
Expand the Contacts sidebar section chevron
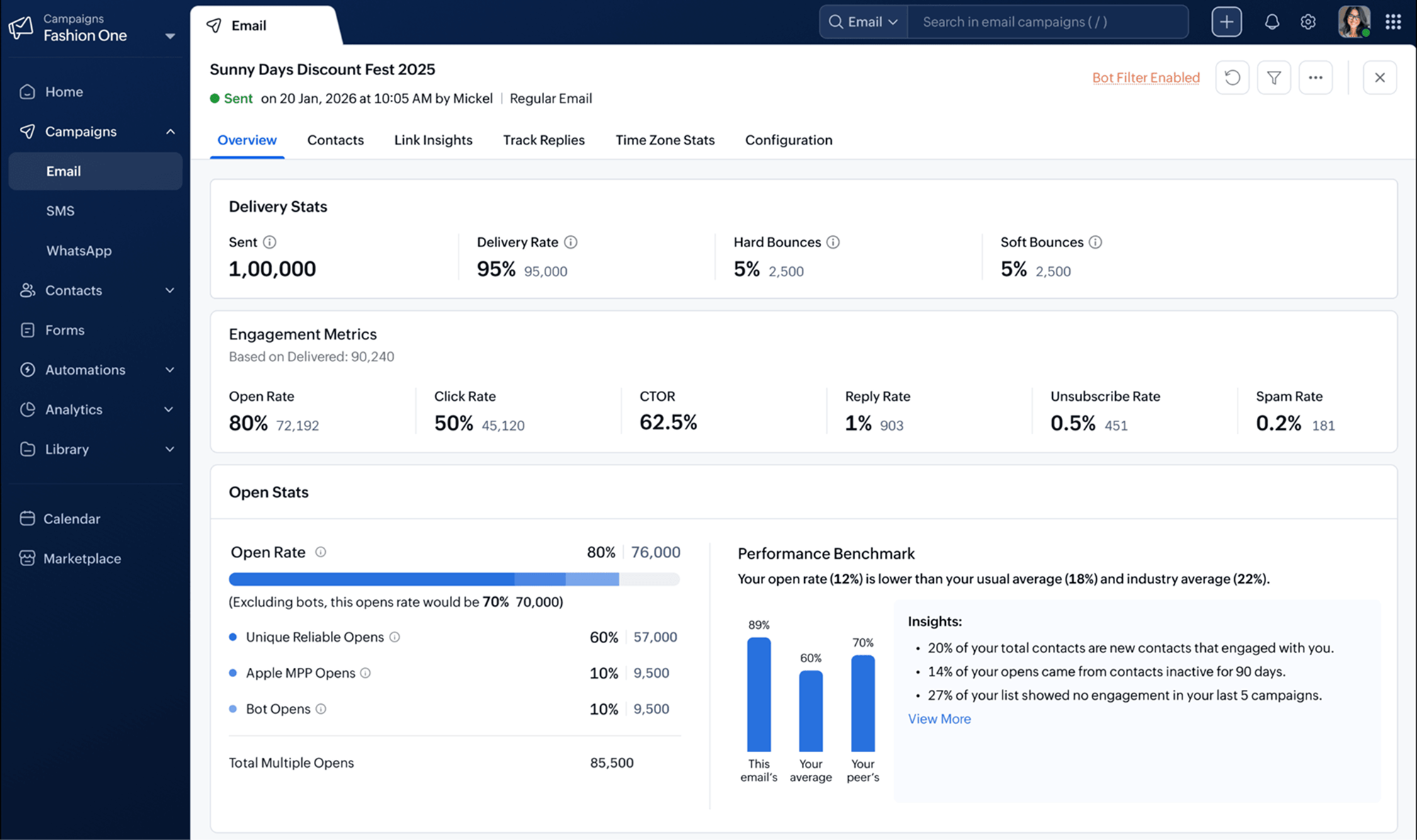pyautogui.click(x=170, y=290)
